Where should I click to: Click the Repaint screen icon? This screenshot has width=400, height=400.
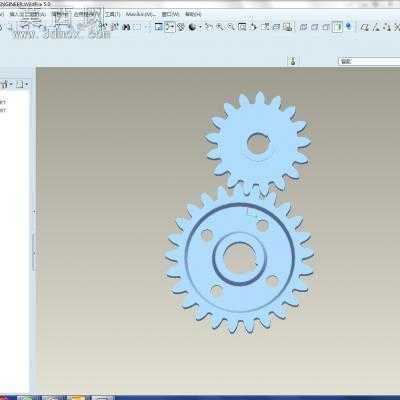tap(159, 27)
